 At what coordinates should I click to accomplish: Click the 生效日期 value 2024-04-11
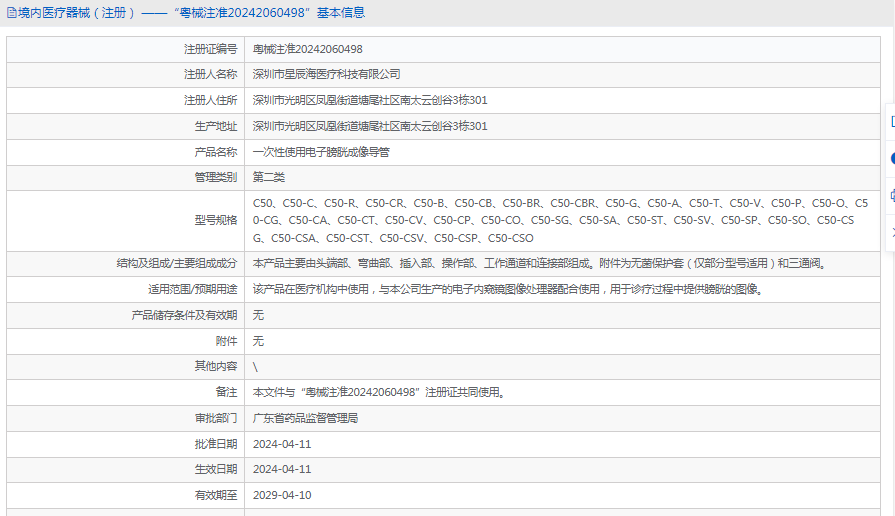click(x=282, y=469)
